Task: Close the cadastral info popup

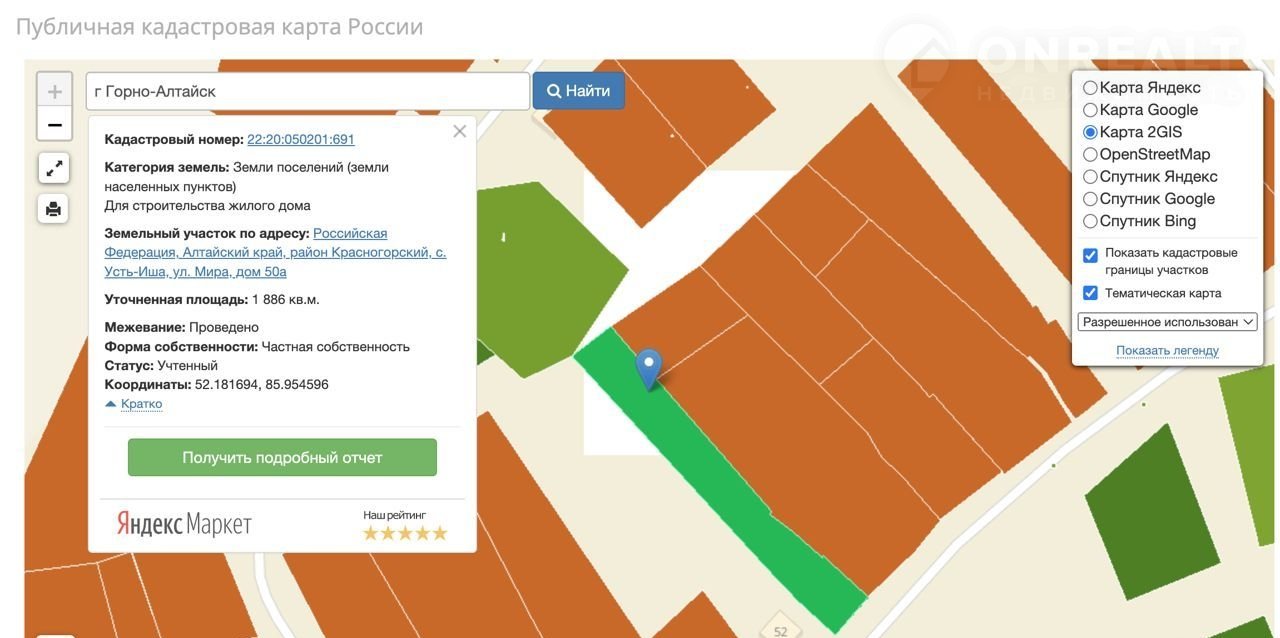Action: (x=459, y=131)
